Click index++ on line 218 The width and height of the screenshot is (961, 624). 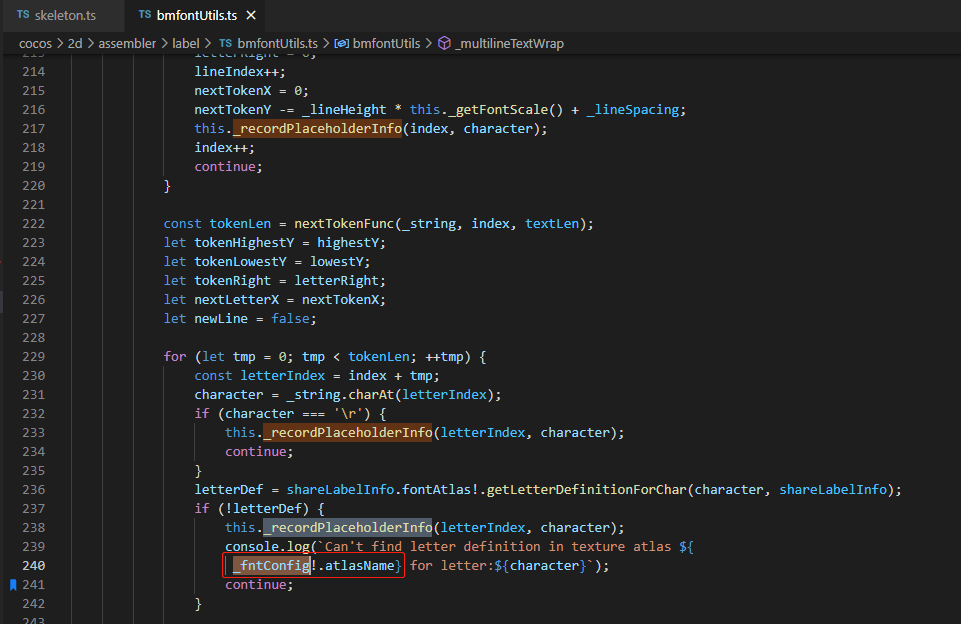tap(221, 148)
